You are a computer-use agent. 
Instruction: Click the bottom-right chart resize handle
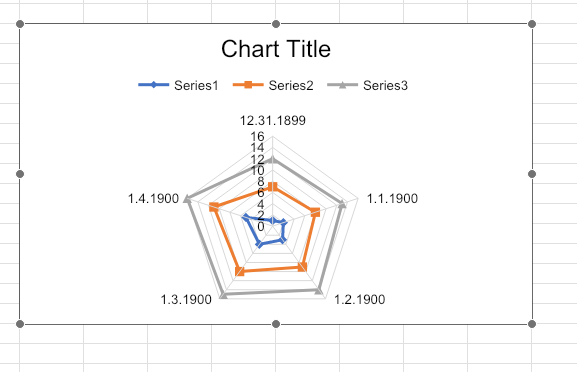tap(532, 324)
